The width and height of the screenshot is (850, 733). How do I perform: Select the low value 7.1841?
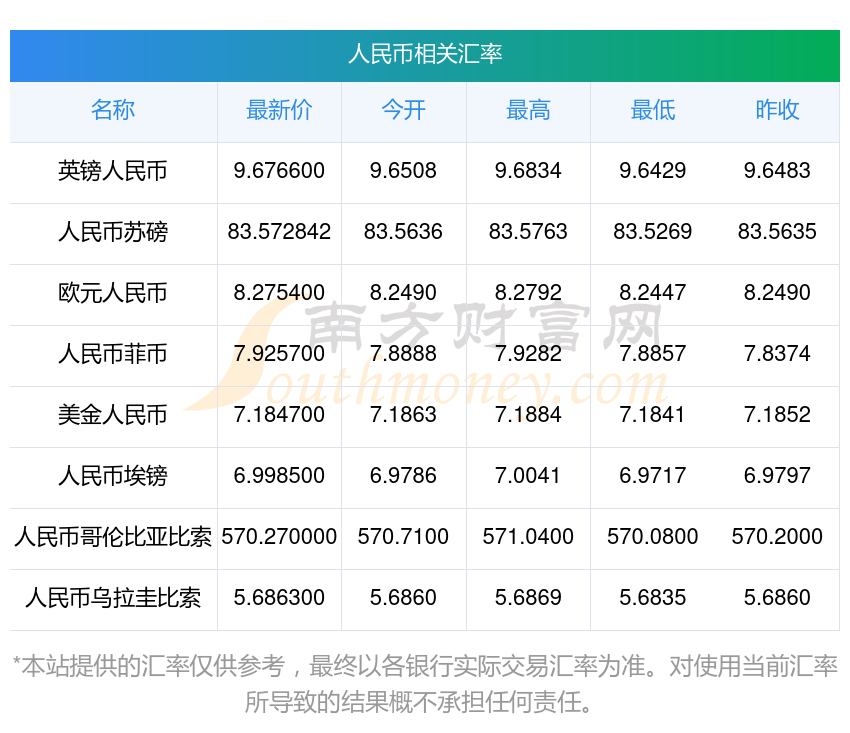pos(653,415)
